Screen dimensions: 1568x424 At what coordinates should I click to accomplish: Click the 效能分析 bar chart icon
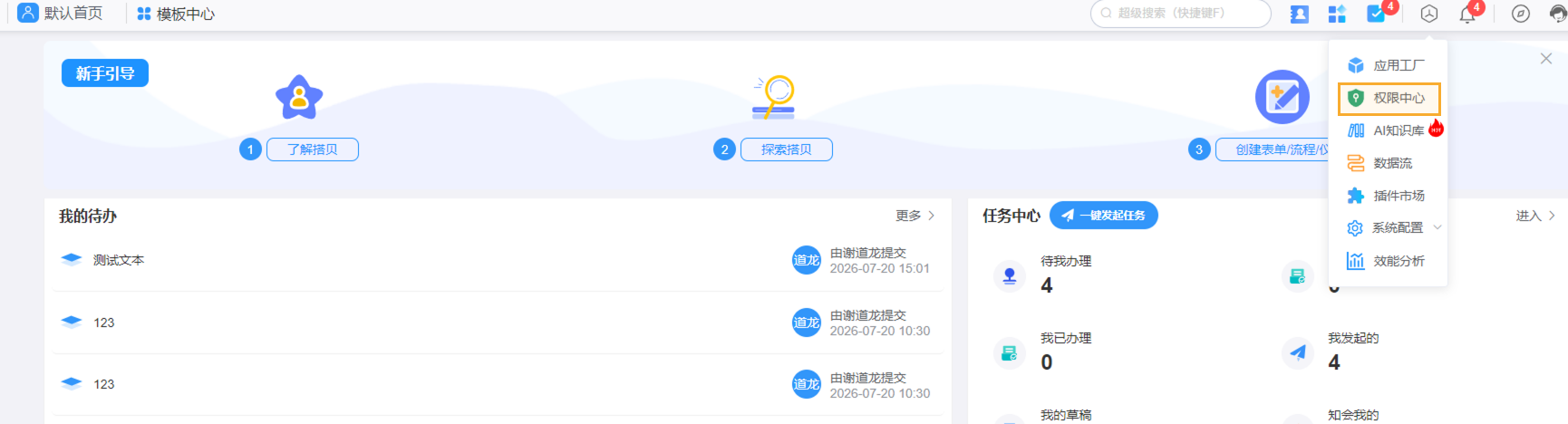[x=1356, y=261]
